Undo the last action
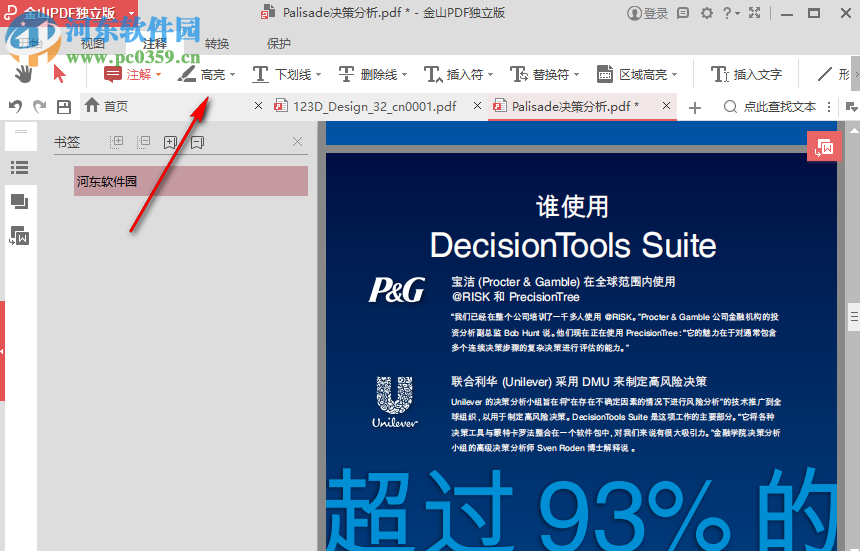 (15, 106)
